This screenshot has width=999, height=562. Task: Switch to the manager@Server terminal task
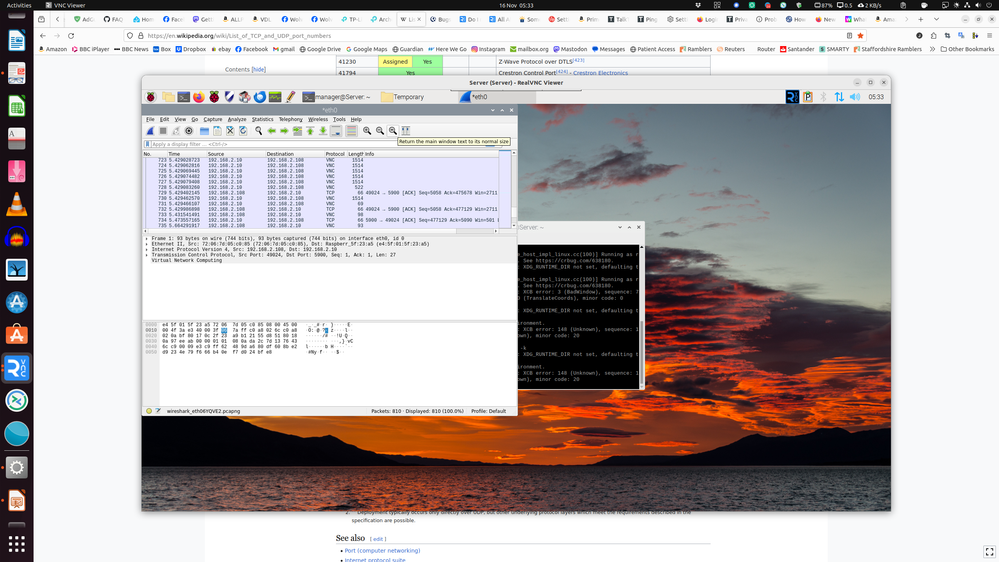(336, 97)
